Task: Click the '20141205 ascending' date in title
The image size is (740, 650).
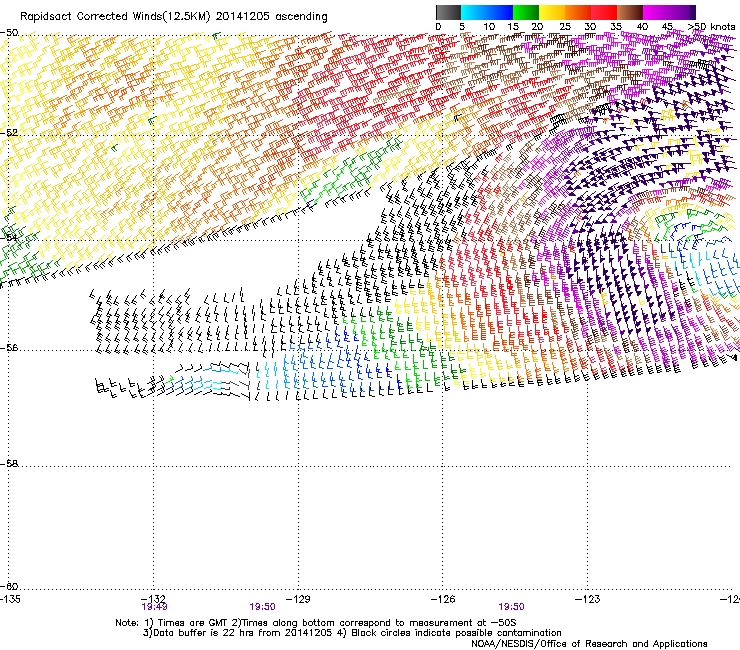Action: click(271, 17)
